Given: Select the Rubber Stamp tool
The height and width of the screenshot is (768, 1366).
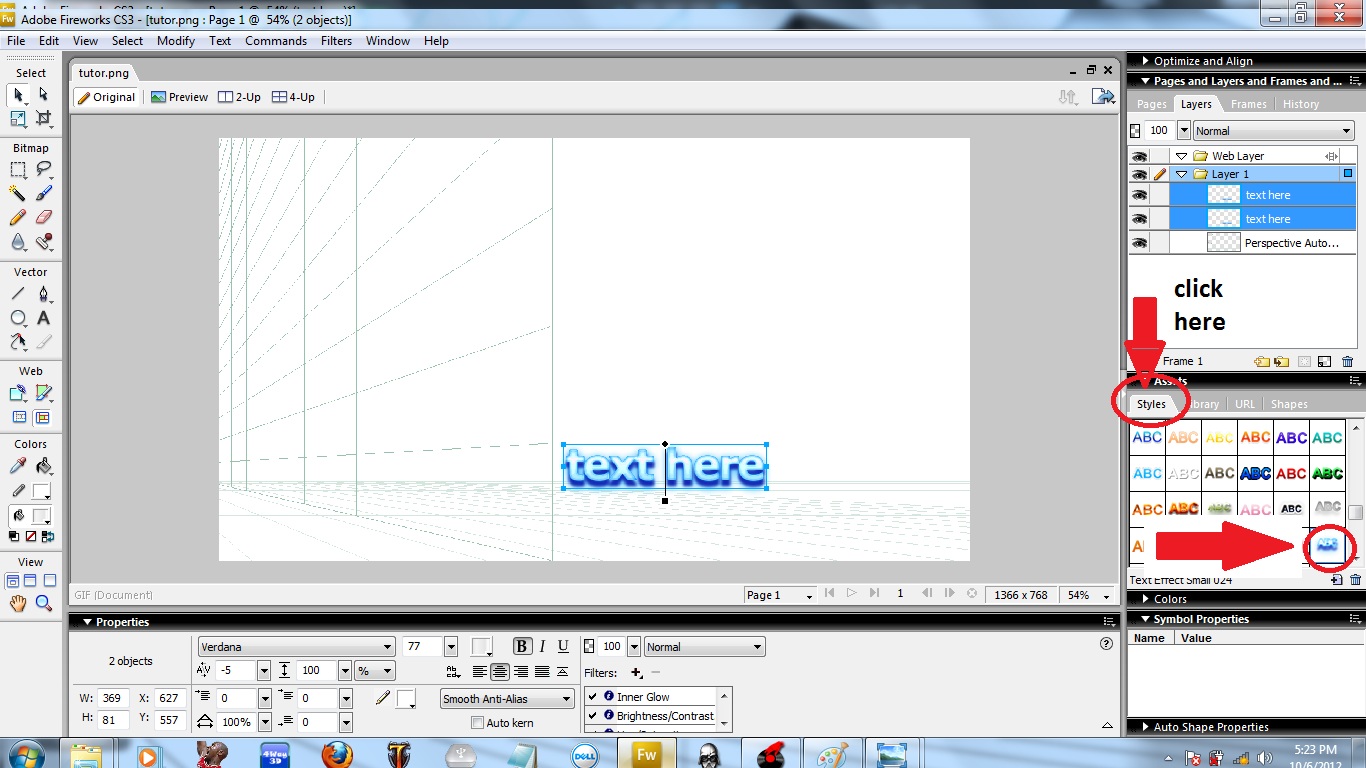Looking at the screenshot, I should (x=45, y=240).
